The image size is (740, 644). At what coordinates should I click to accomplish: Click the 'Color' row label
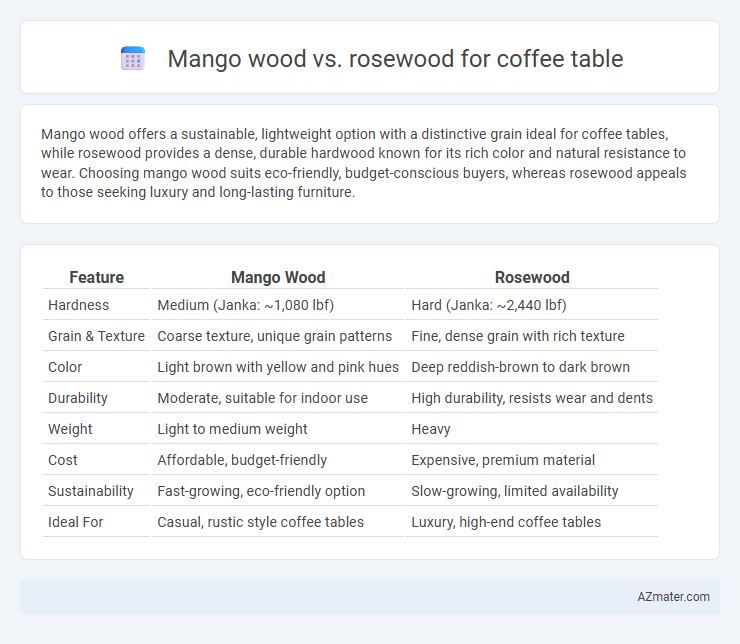[65, 367]
